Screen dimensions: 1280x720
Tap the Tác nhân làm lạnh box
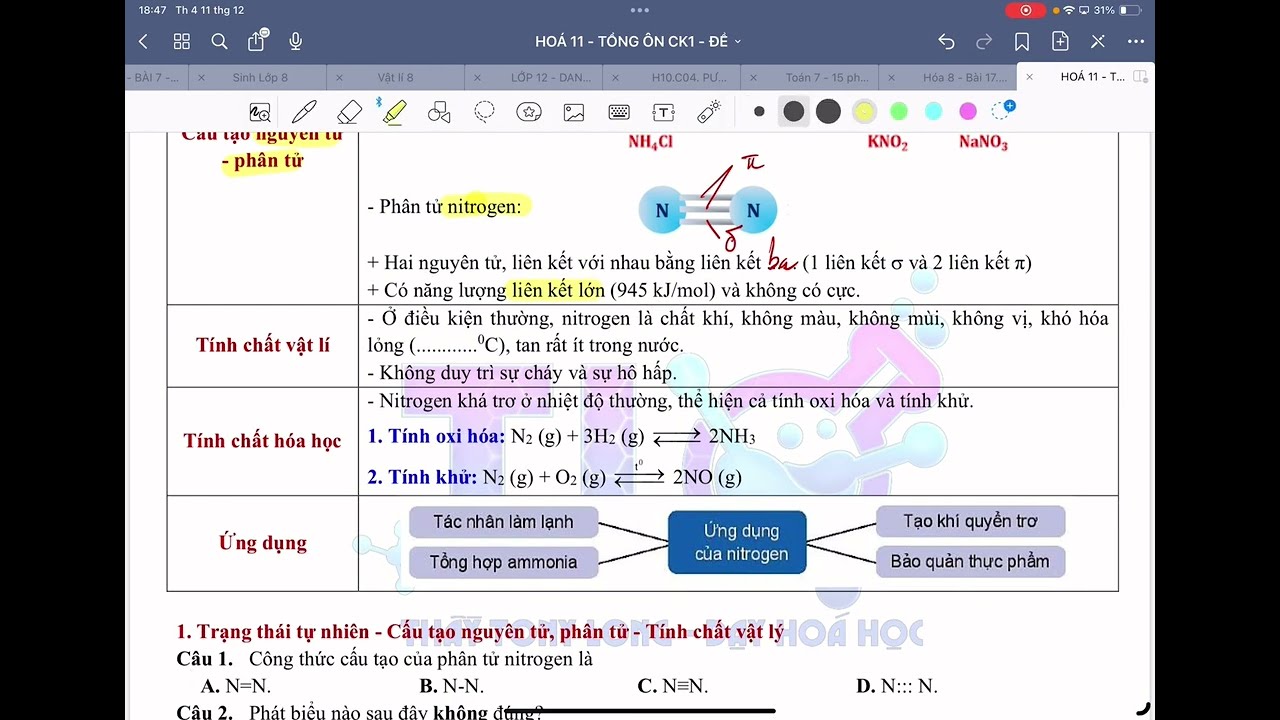(503, 522)
